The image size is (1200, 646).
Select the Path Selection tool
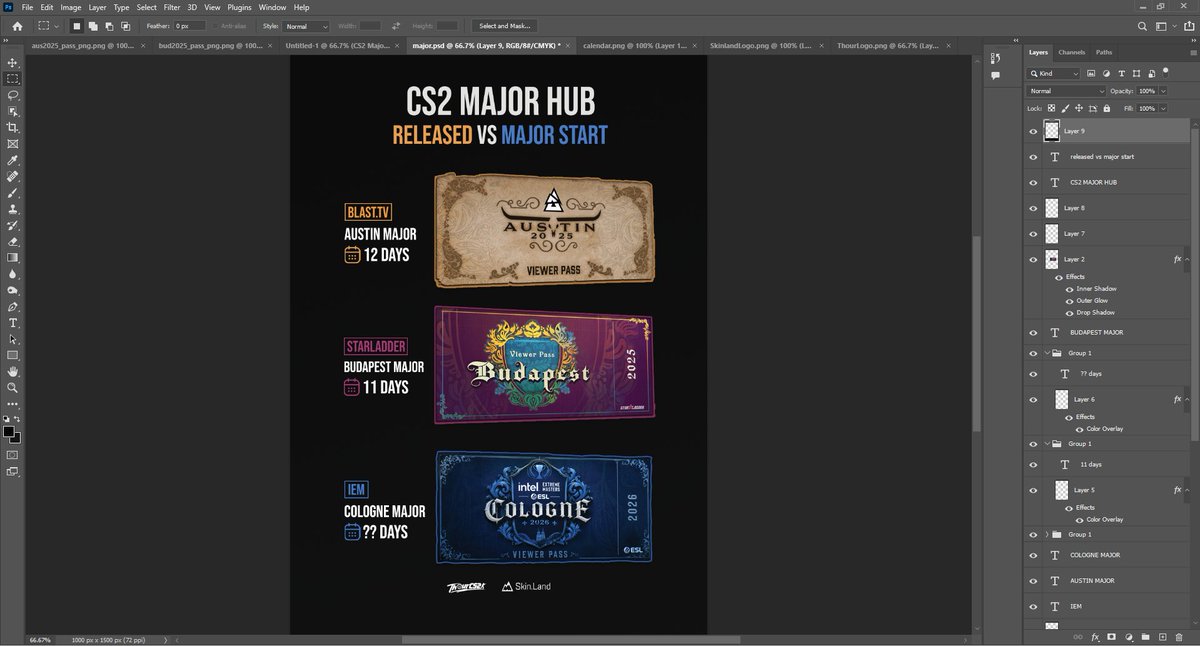pyautogui.click(x=13, y=339)
